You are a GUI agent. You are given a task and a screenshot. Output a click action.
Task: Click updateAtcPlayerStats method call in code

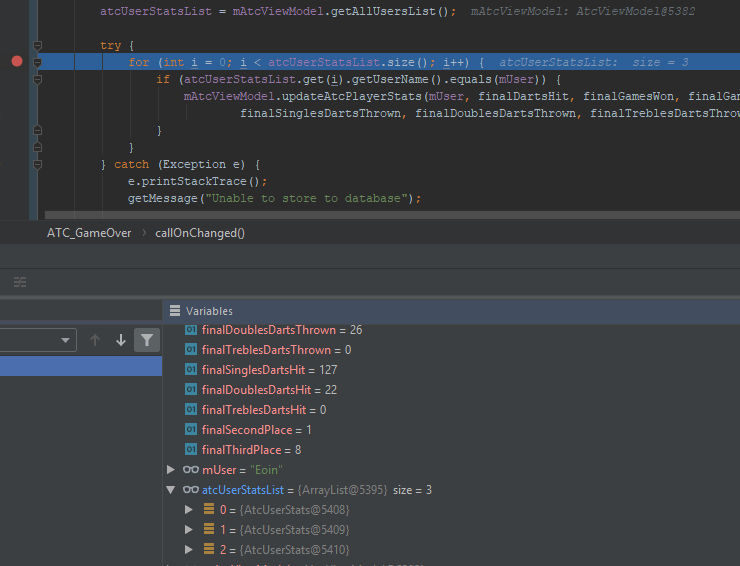pyautogui.click(x=351, y=96)
